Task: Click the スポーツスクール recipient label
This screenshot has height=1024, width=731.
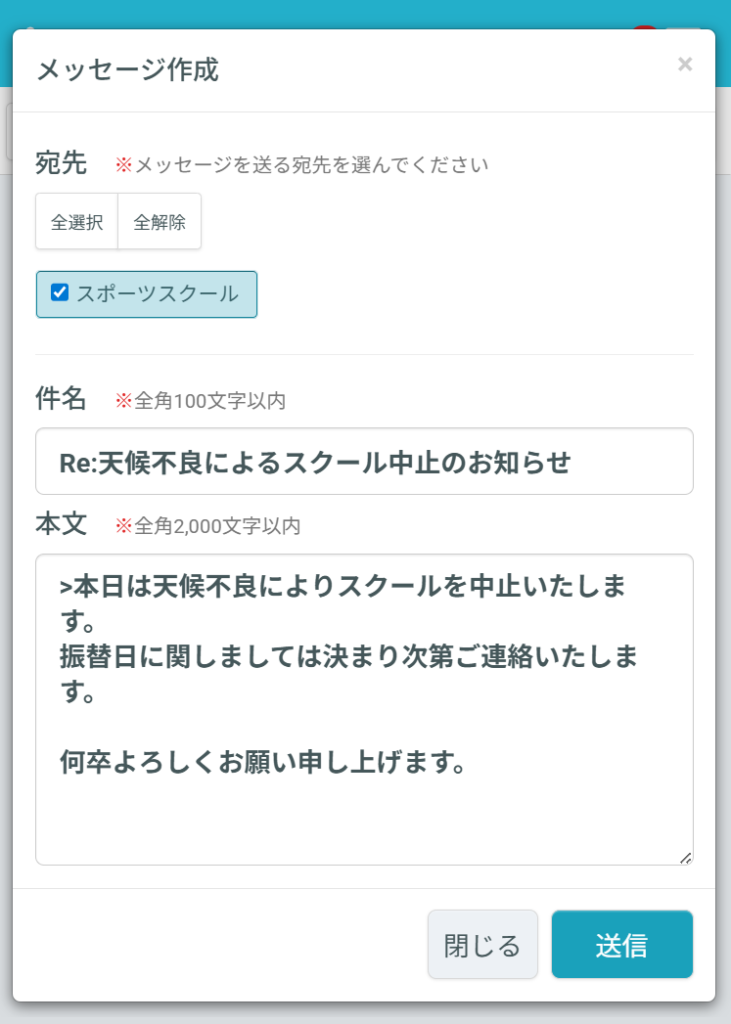Action: tap(157, 294)
